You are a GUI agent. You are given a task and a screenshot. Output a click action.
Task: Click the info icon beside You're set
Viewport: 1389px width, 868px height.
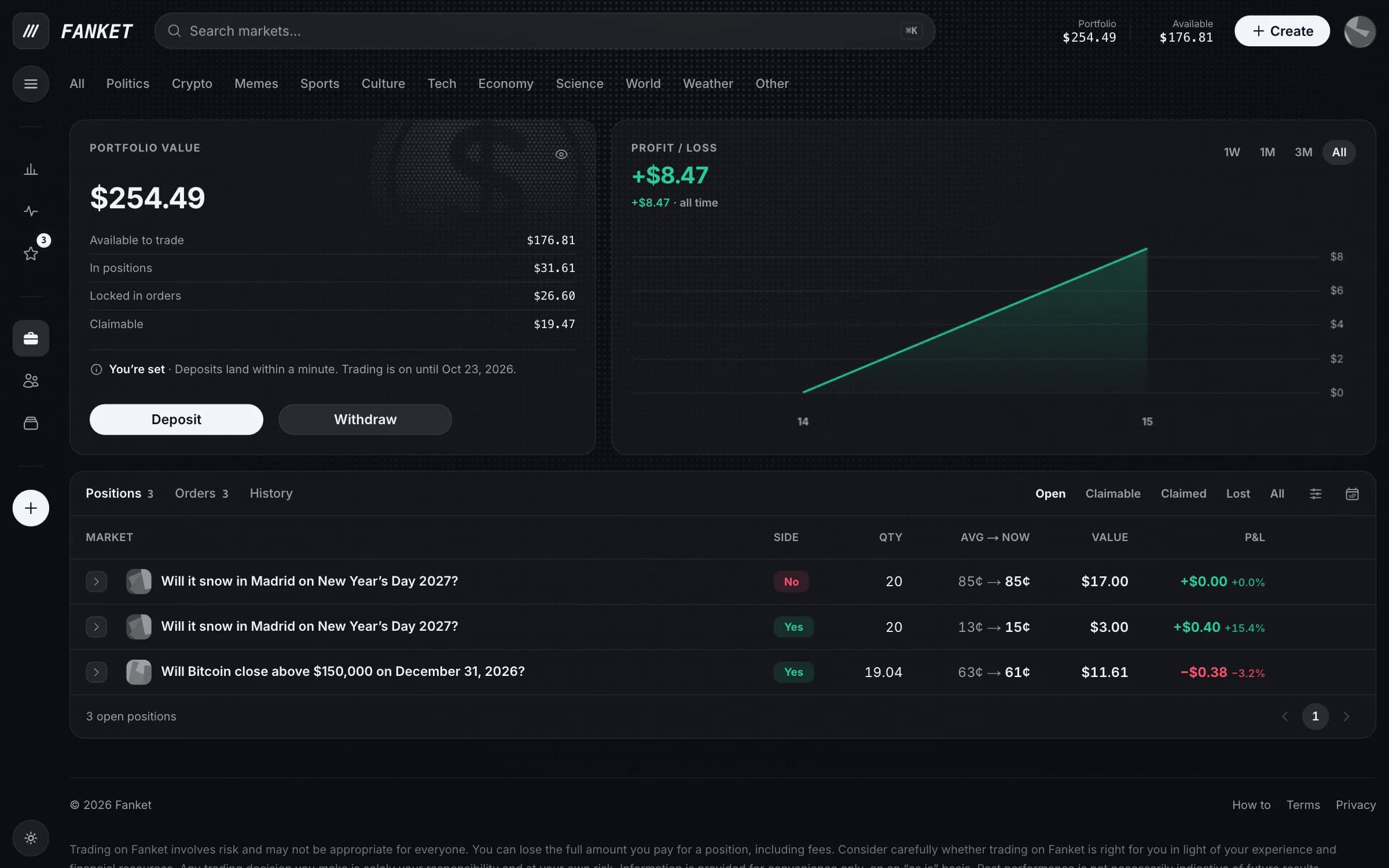tap(96, 369)
